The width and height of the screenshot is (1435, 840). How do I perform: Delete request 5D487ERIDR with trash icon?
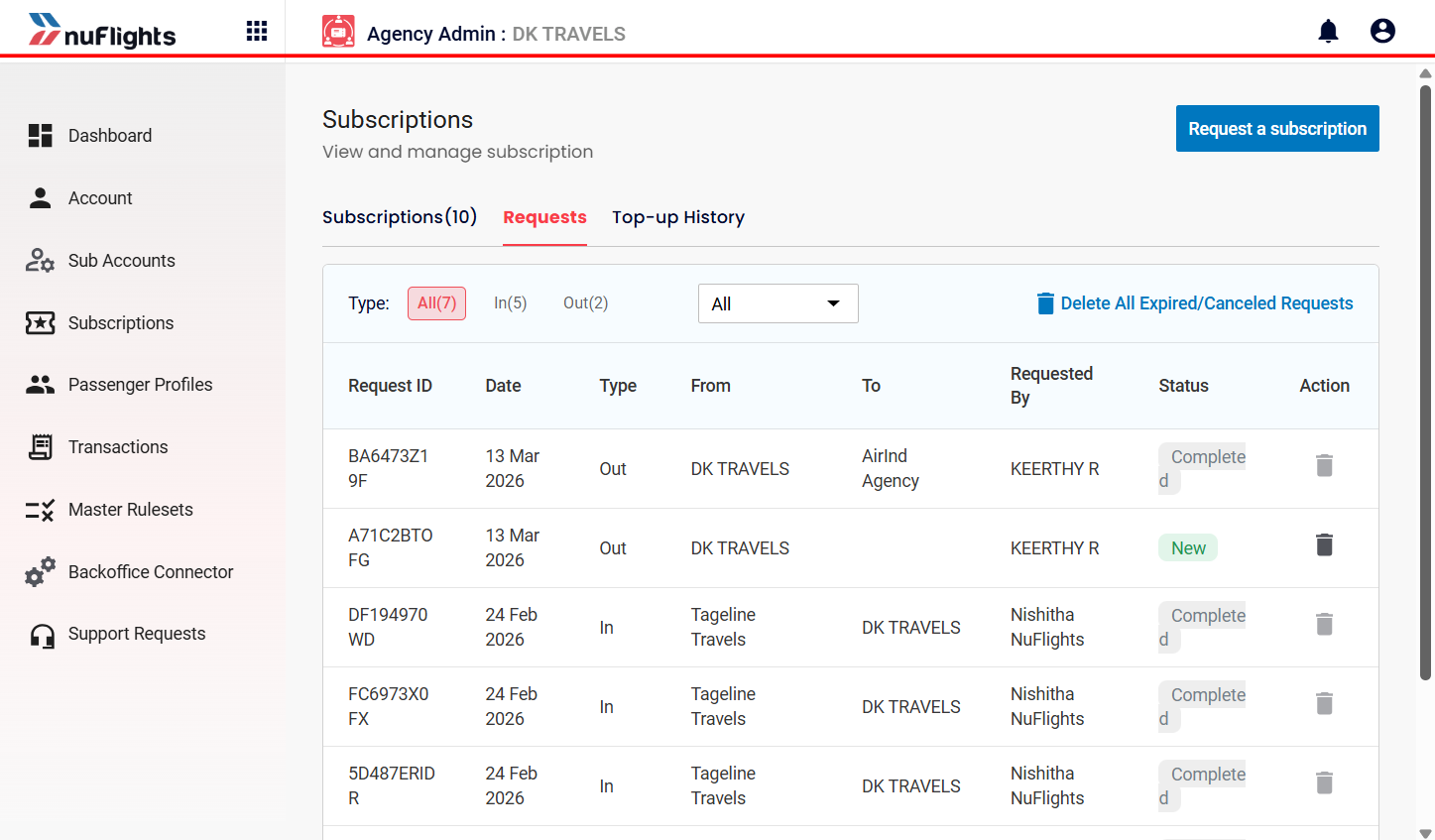click(x=1324, y=782)
